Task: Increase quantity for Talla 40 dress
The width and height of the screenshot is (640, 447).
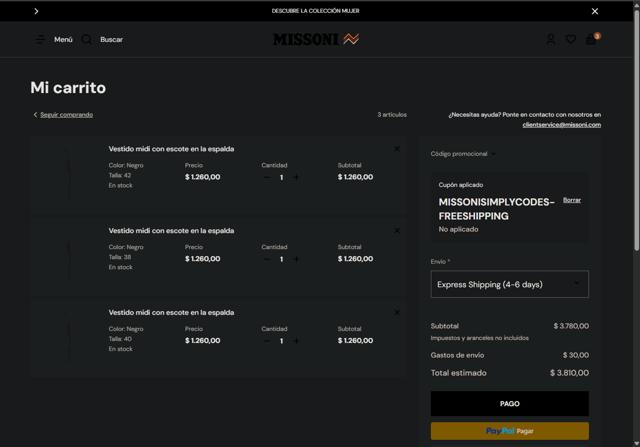Action: click(296, 340)
